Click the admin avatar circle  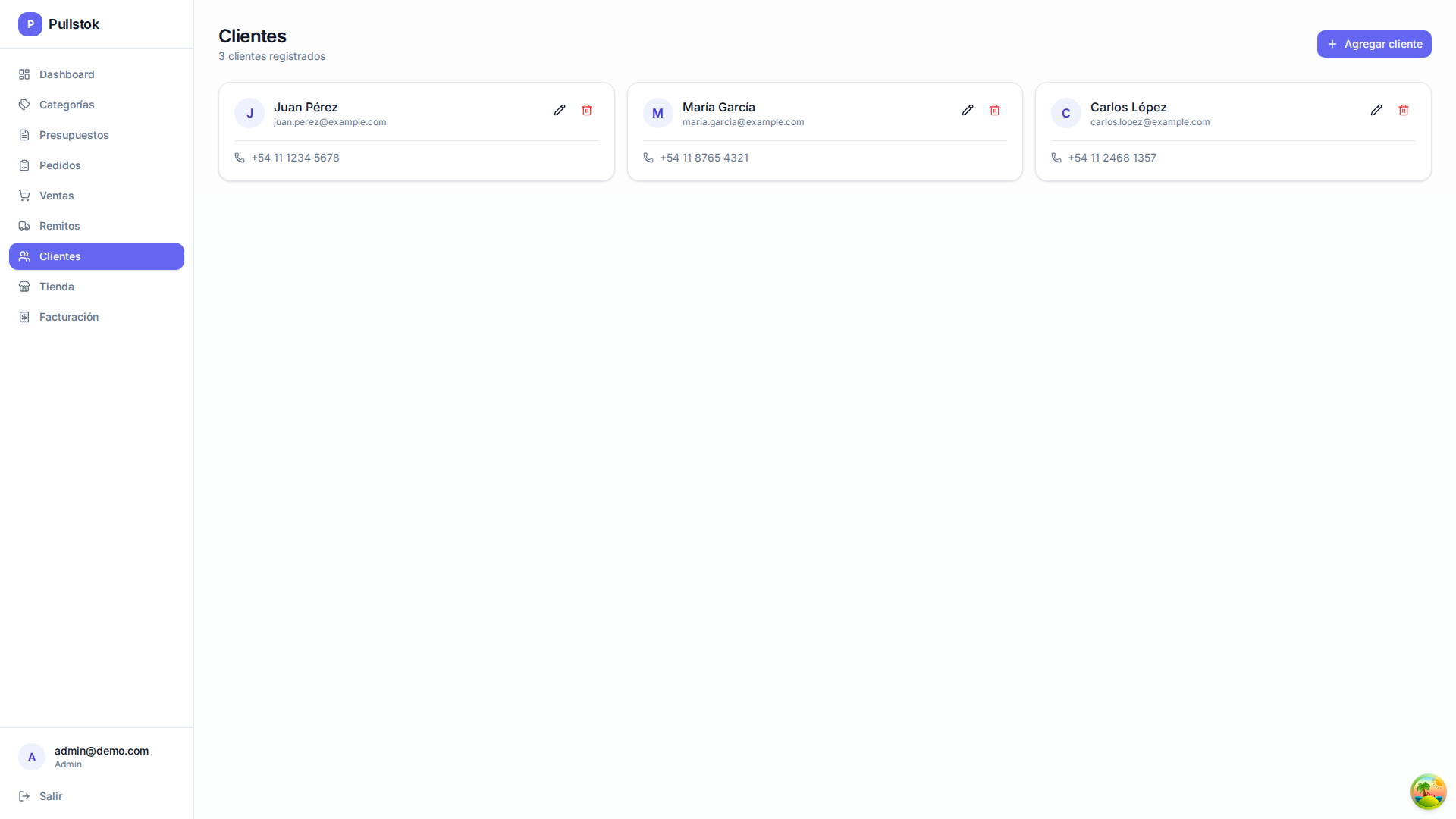coord(32,757)
